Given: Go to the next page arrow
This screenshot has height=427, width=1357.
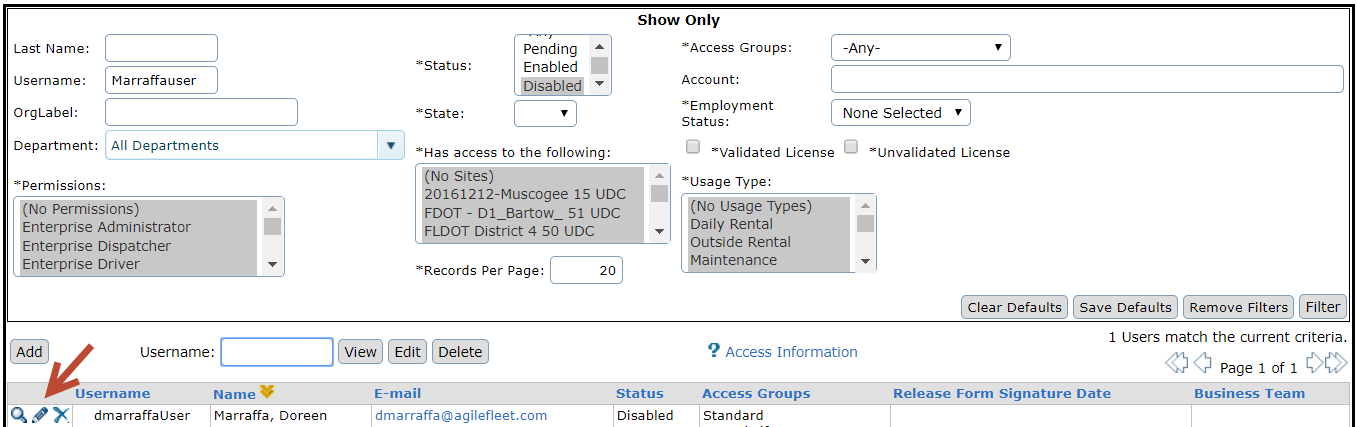Looking at the screenshot, I should tap(1313, 365).
